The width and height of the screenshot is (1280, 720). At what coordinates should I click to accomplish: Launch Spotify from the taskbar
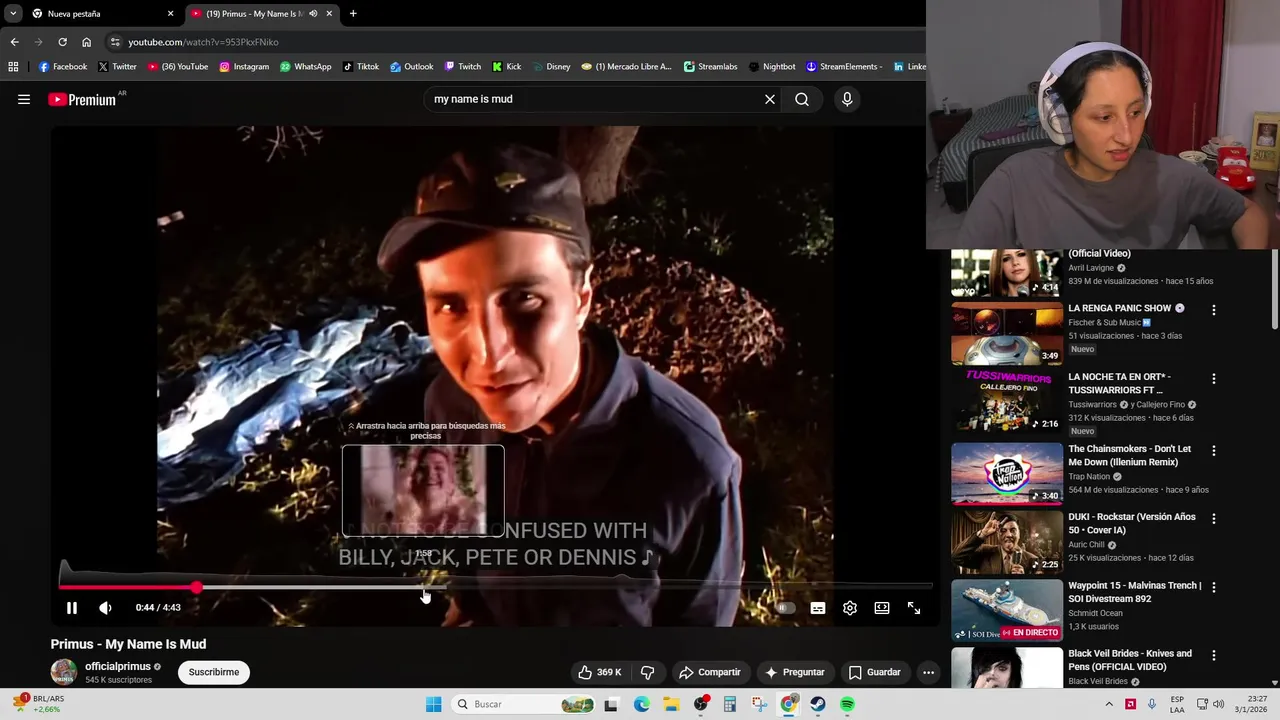point(847,704)
